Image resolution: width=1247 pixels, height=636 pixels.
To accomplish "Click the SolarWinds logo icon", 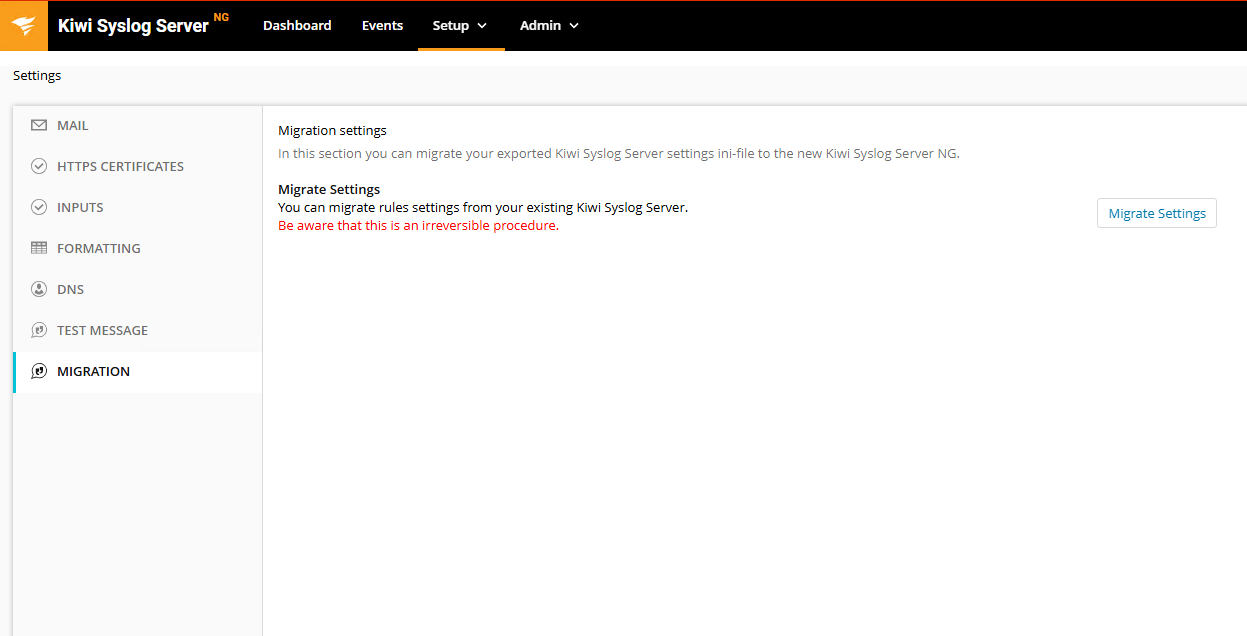I will [24, 25].
